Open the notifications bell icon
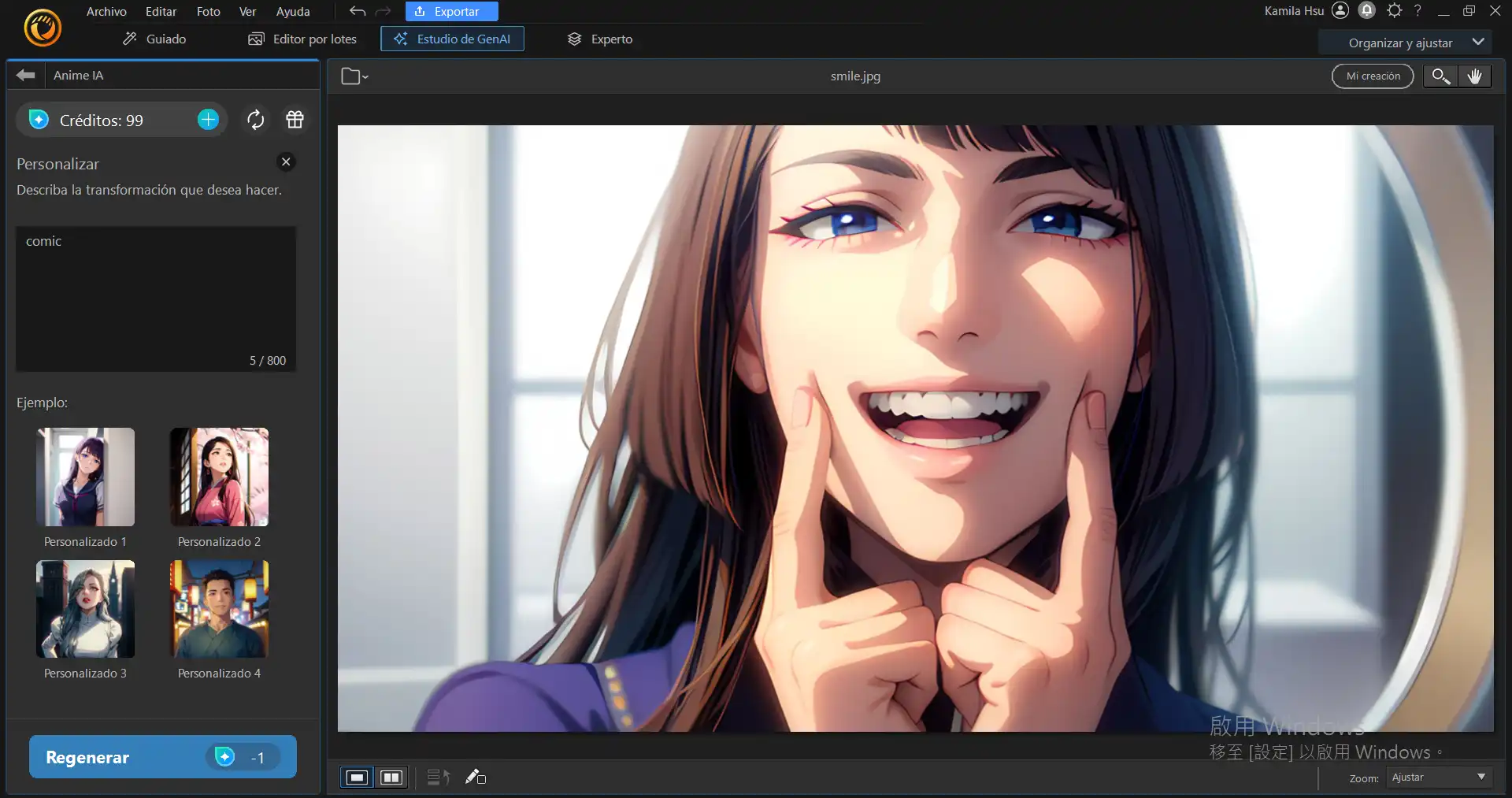This screenshot has height=798, width=1512. [1367, 10]
